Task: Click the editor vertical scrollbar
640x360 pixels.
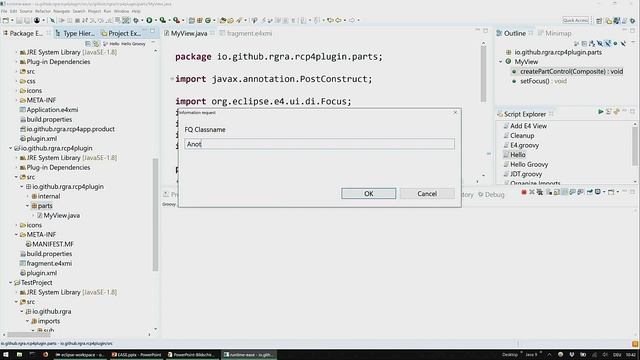Action: pyautogui.click(x=483, y=73)
